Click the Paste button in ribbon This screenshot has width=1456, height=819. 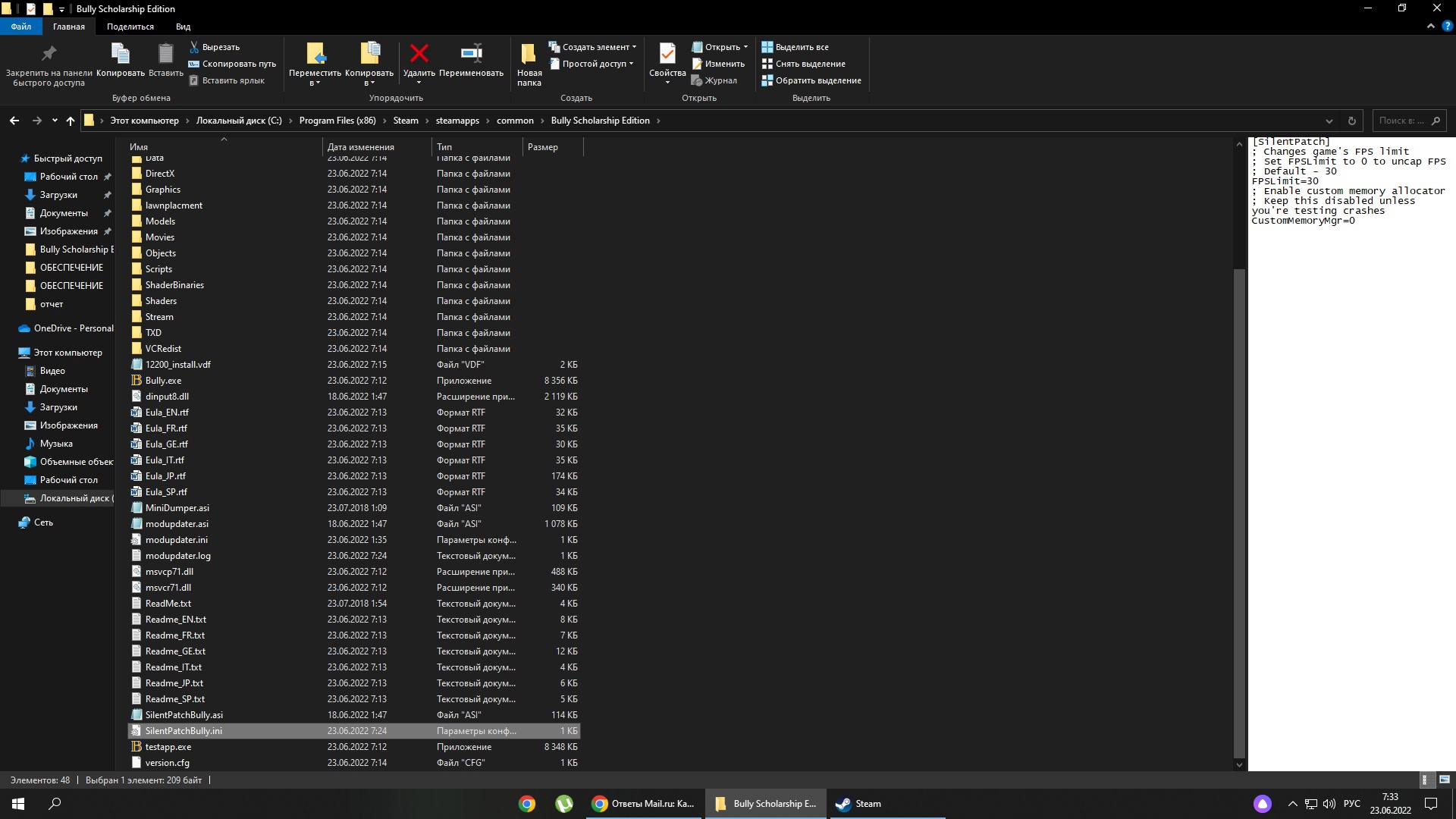click(x=165, y=61)
